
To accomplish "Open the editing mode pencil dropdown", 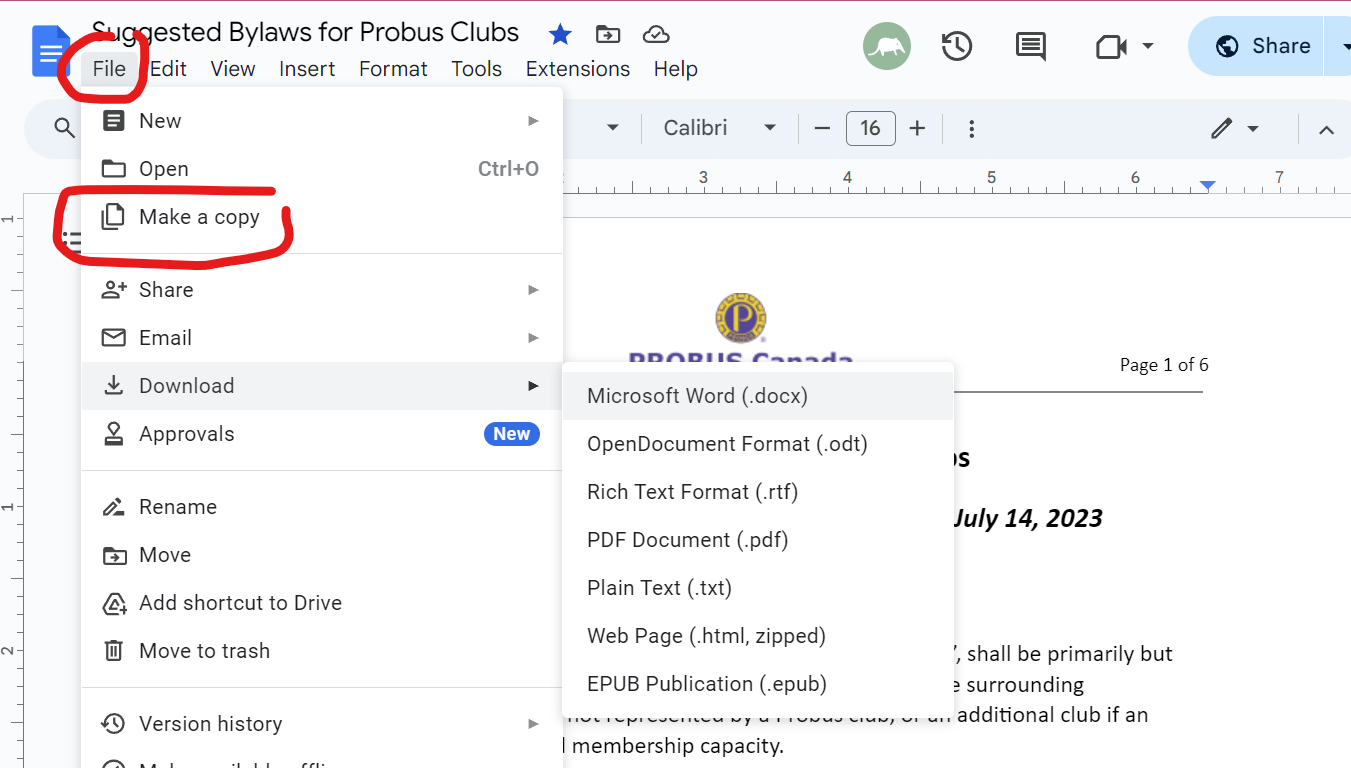I will (1235, 128).
